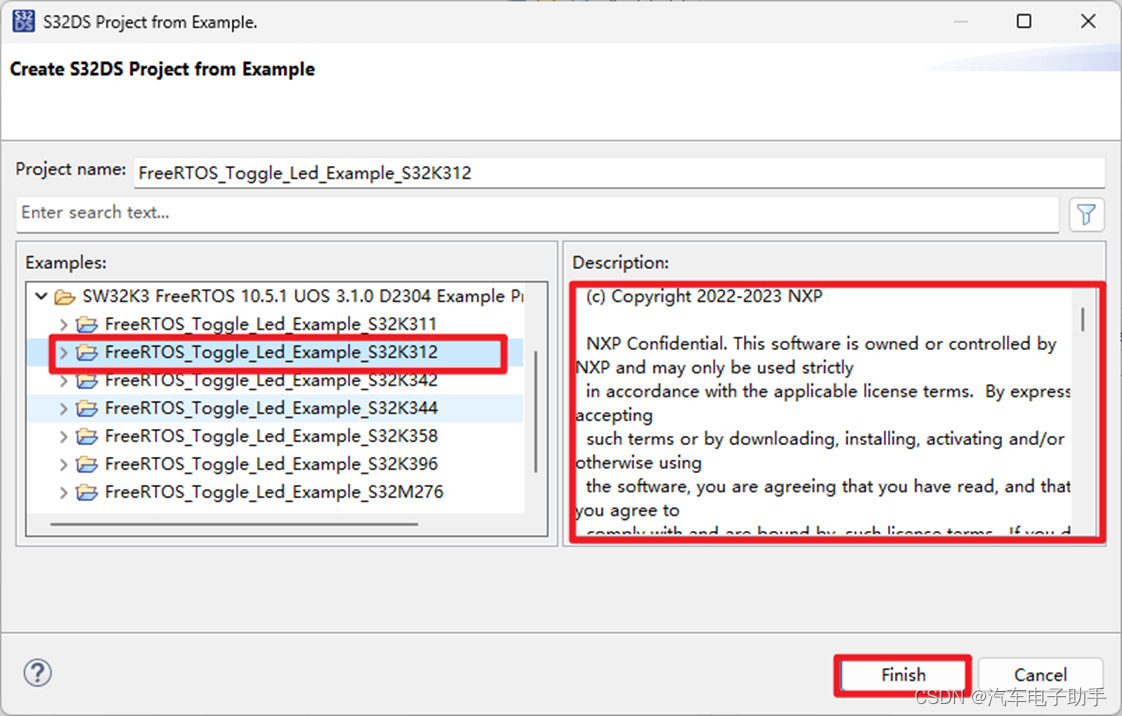1122x716 pixels.
Task: Click the '(c) Copyright 2022-2023 NXP' description line
Action: [x=704, y=296]
